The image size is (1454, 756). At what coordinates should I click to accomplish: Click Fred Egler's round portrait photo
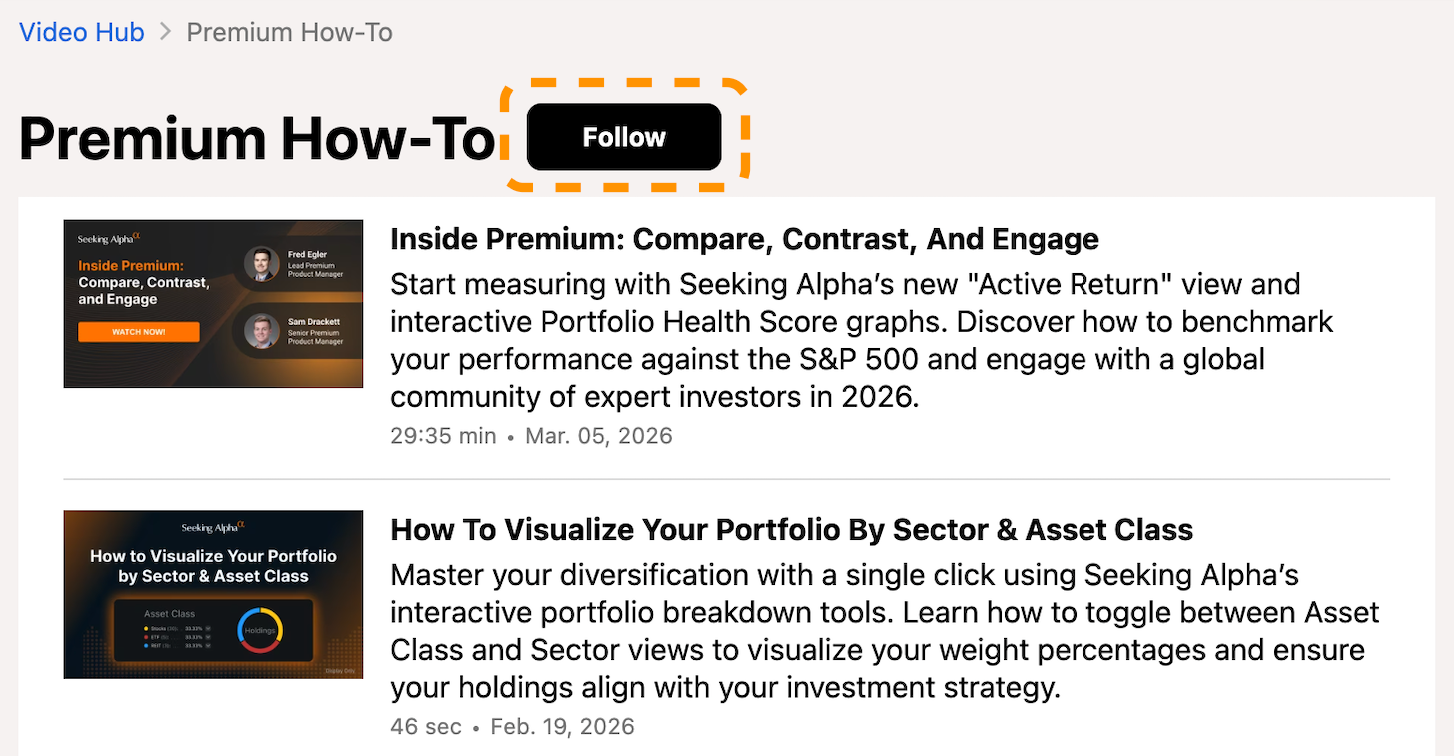(x=262, y=264)
